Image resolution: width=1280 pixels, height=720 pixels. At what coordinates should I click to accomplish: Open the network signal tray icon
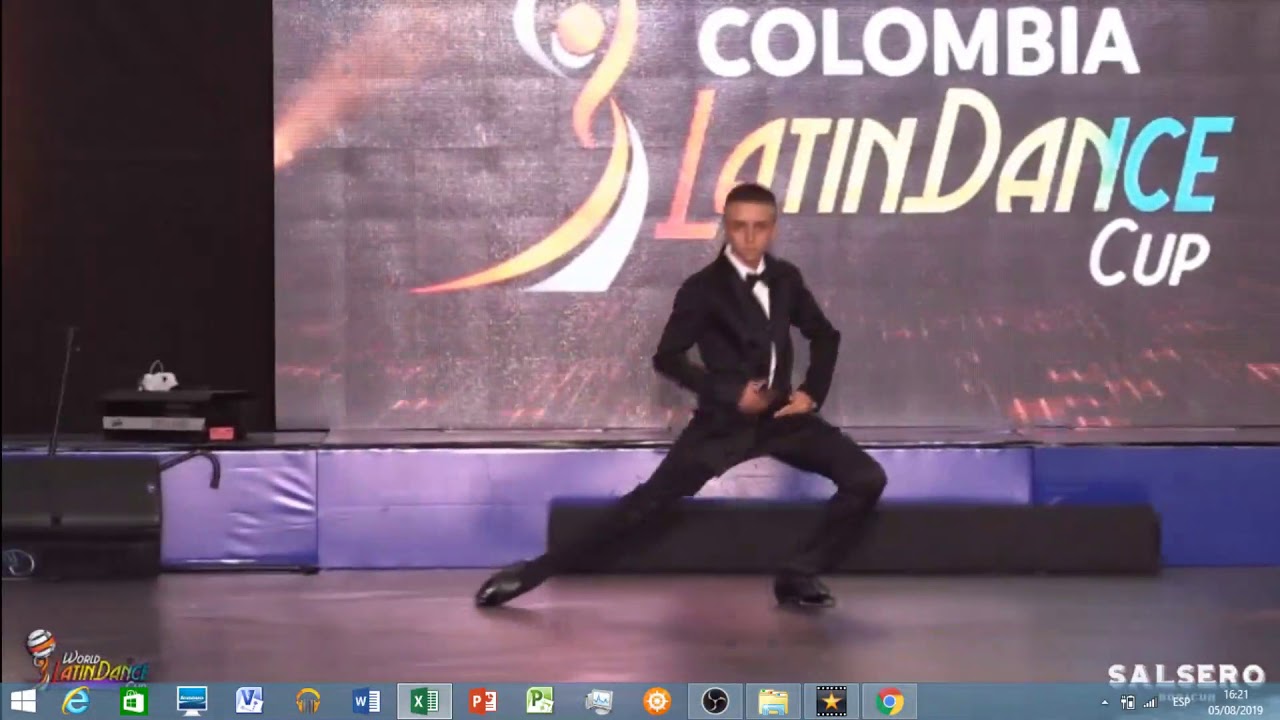point(1150,702)
